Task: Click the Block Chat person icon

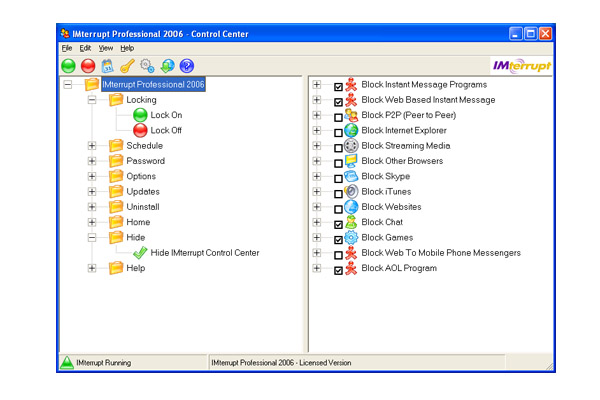Action: click(351, 222)
